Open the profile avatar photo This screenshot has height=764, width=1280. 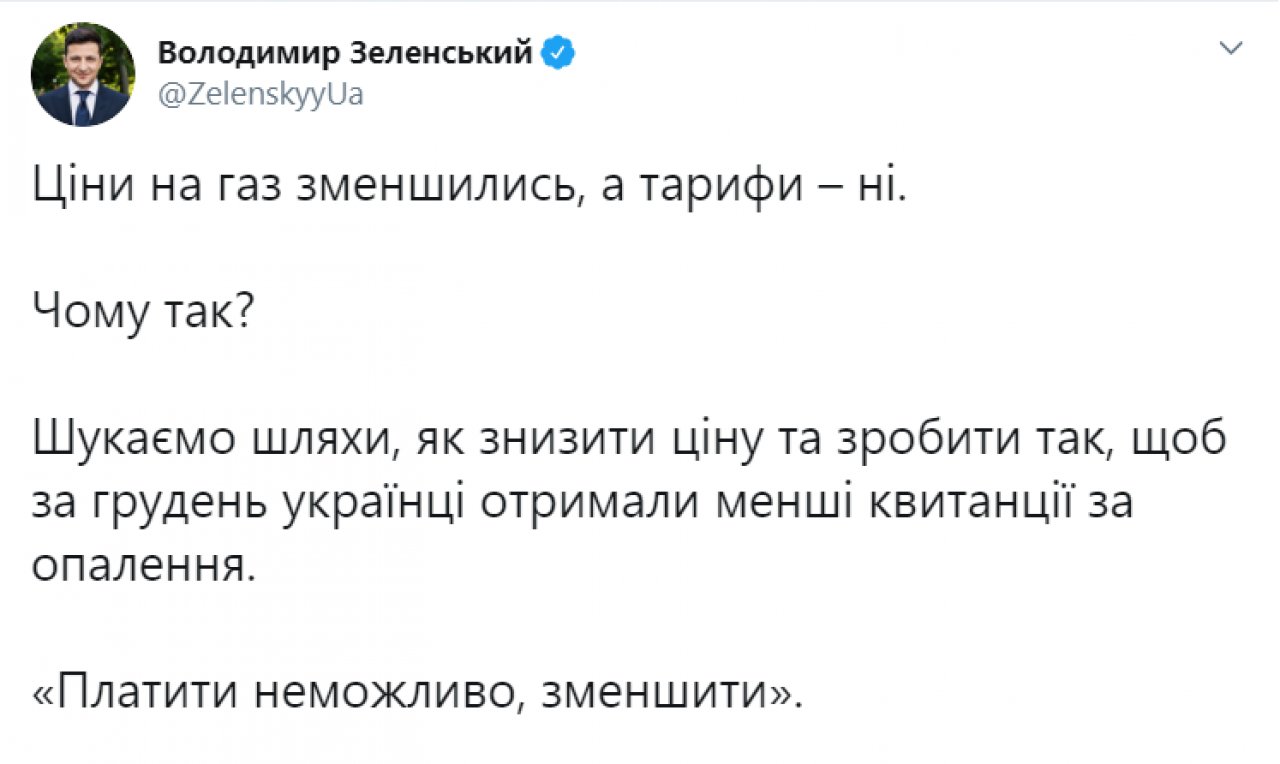point(82,75)
